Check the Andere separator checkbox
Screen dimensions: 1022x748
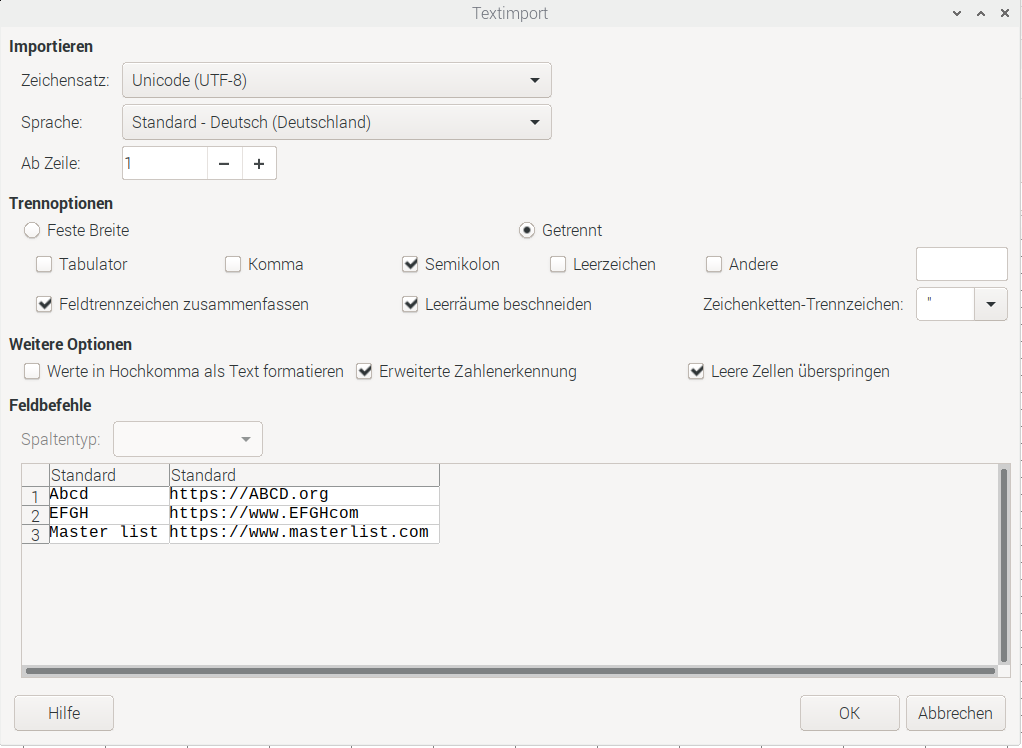(714, 265)
